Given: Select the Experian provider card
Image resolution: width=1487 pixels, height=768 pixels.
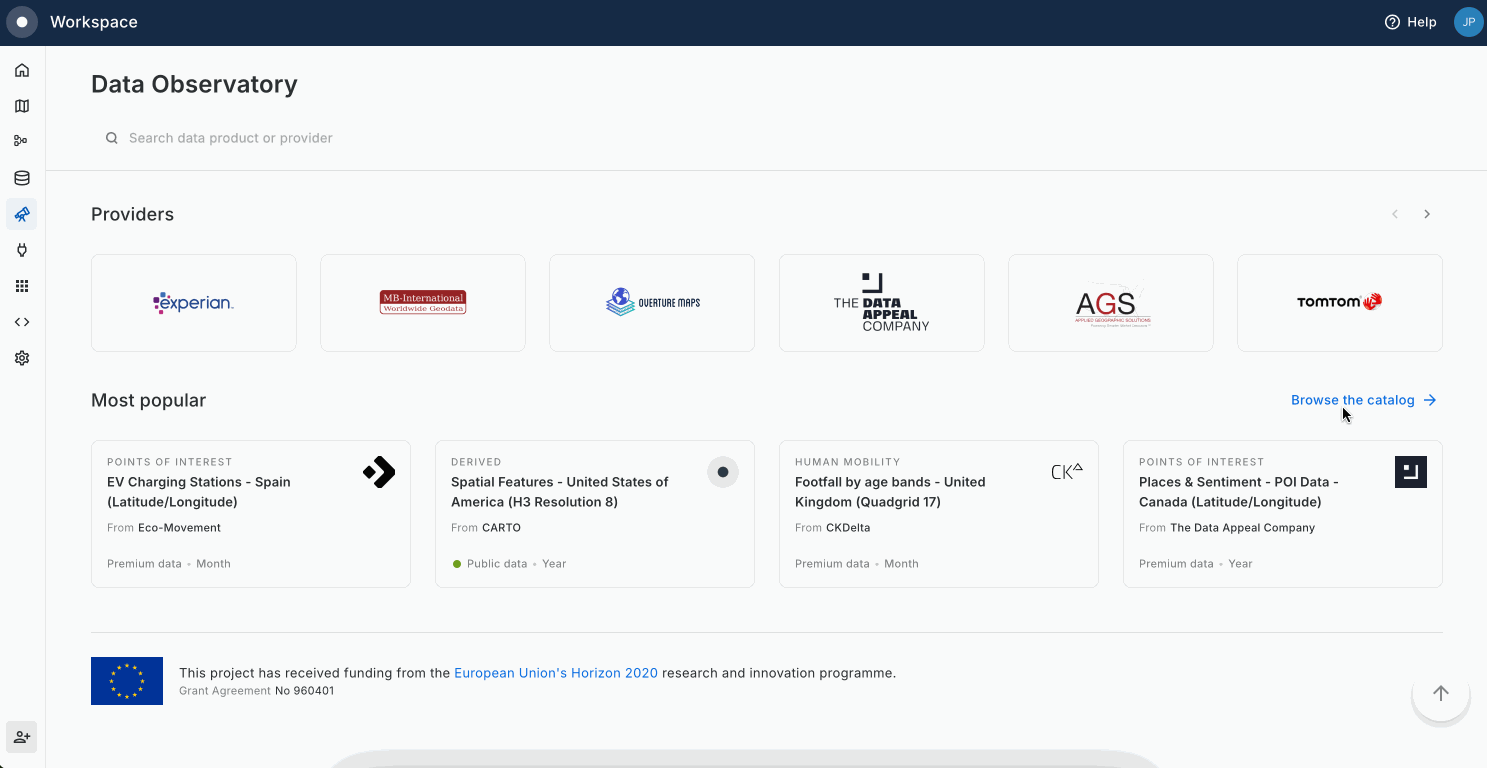Looking at the screenshot, I should 194,303.
